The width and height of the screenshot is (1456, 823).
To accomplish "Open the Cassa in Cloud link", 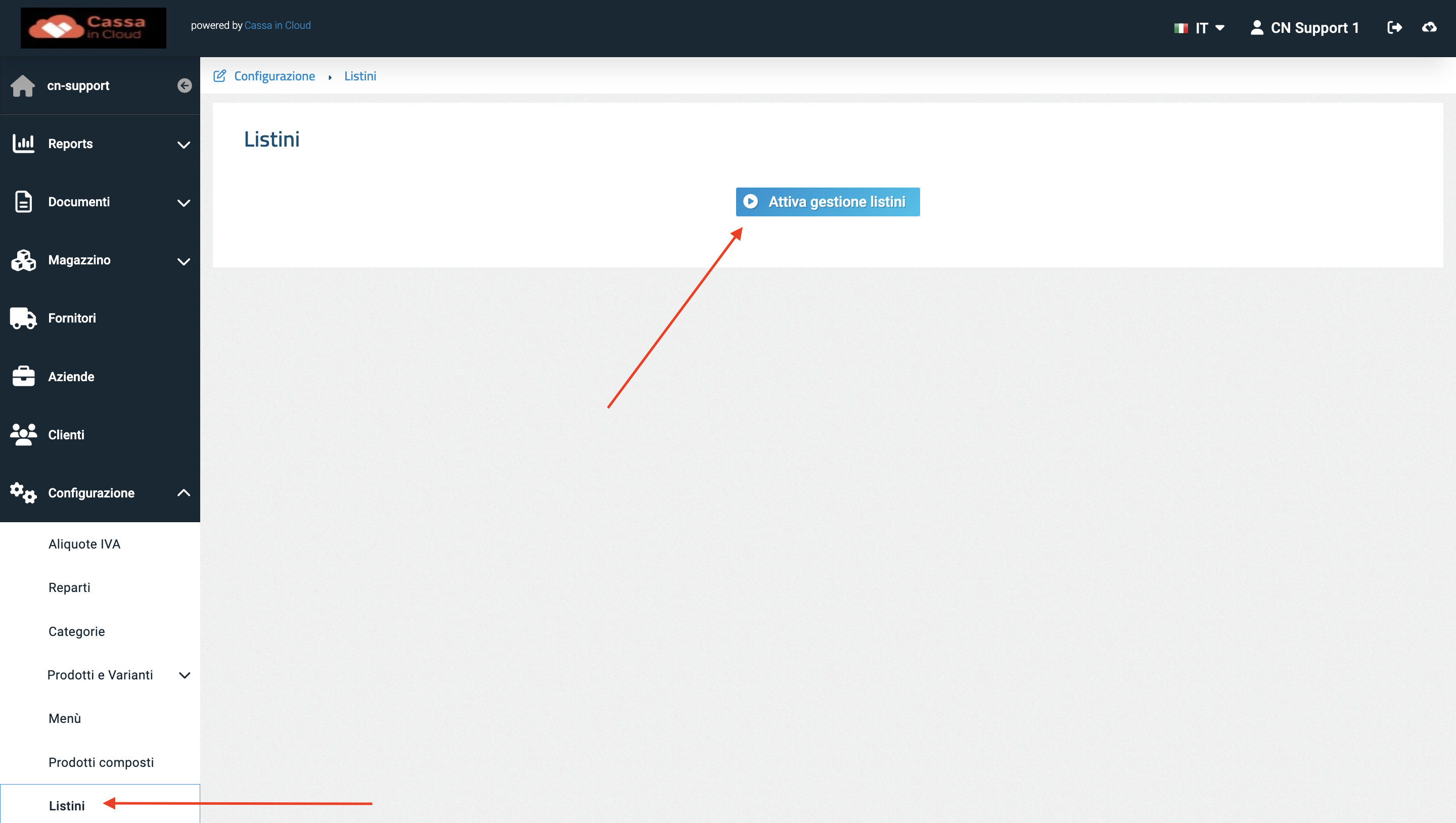I will tap(278, 25).
